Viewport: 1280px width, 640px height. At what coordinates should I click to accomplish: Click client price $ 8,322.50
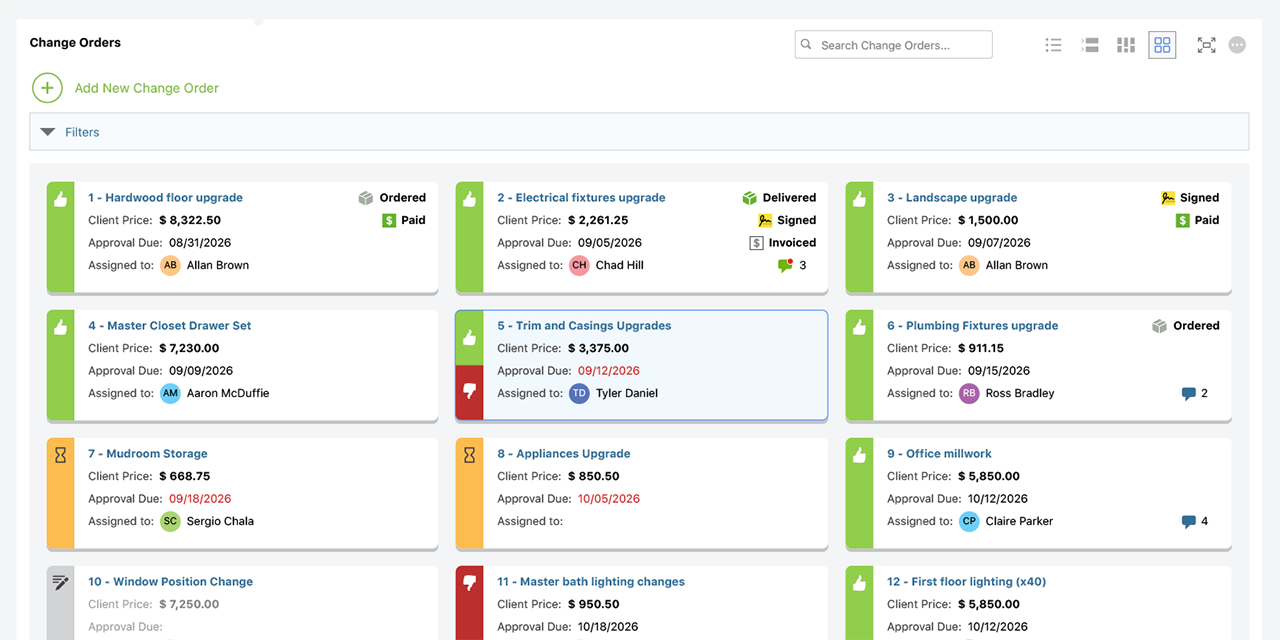point(190,220)
